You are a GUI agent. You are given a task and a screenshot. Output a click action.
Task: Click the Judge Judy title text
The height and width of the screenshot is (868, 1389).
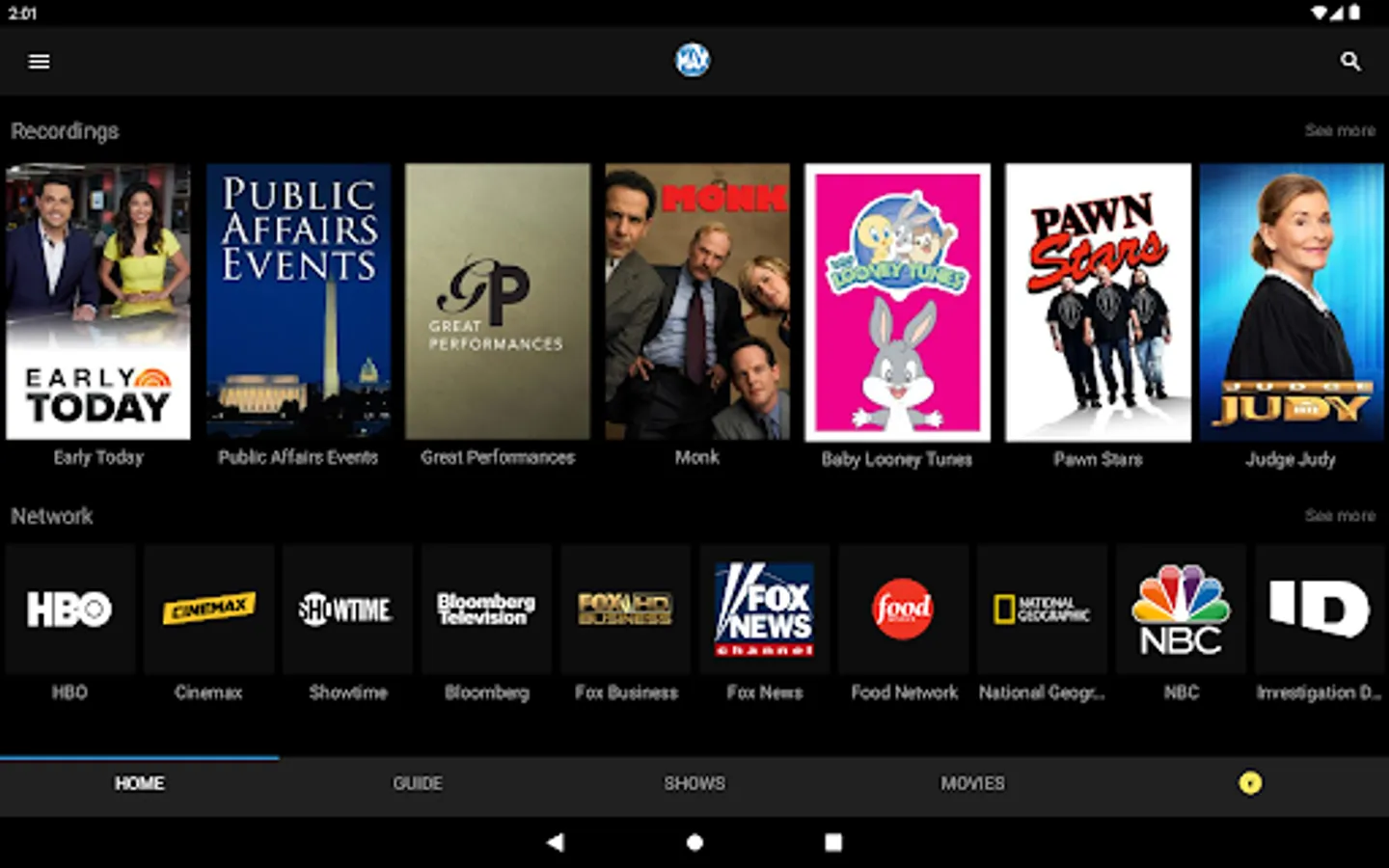1291,459
